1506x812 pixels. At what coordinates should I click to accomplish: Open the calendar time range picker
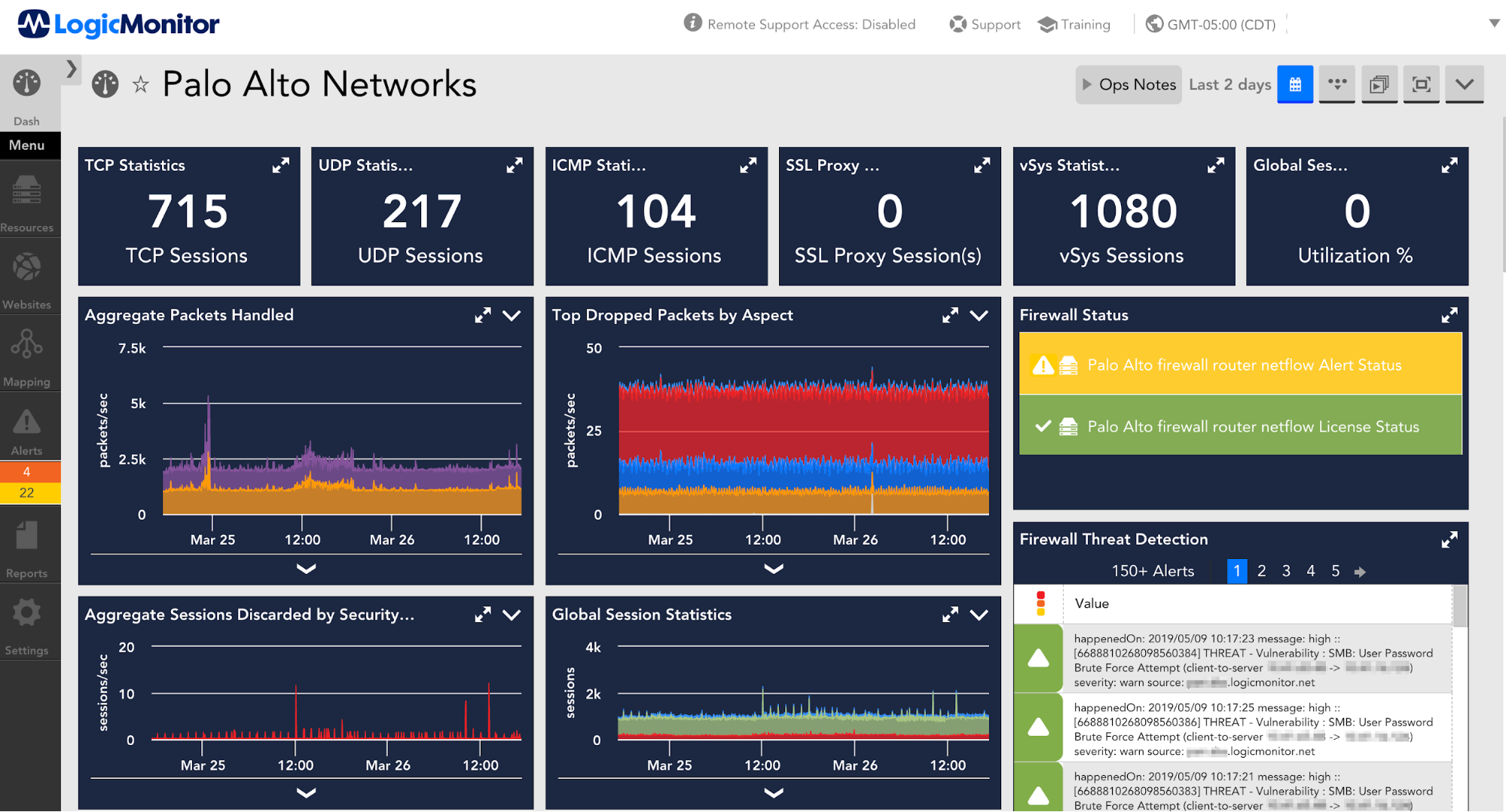click(1295, 84)
